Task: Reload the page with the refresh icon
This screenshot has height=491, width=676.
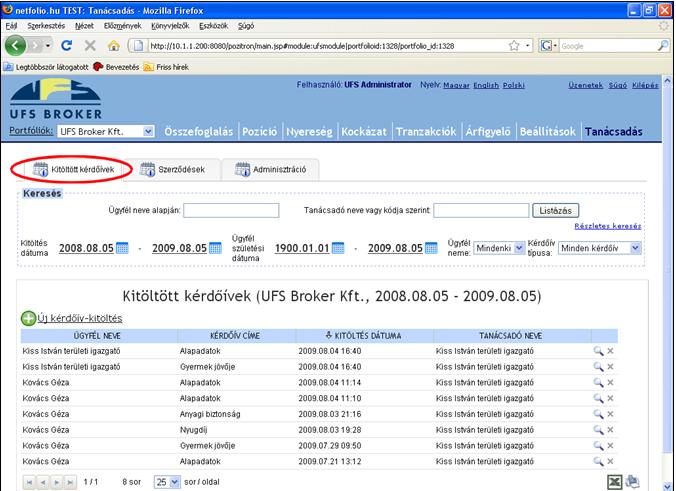Action: click(66, 45)
